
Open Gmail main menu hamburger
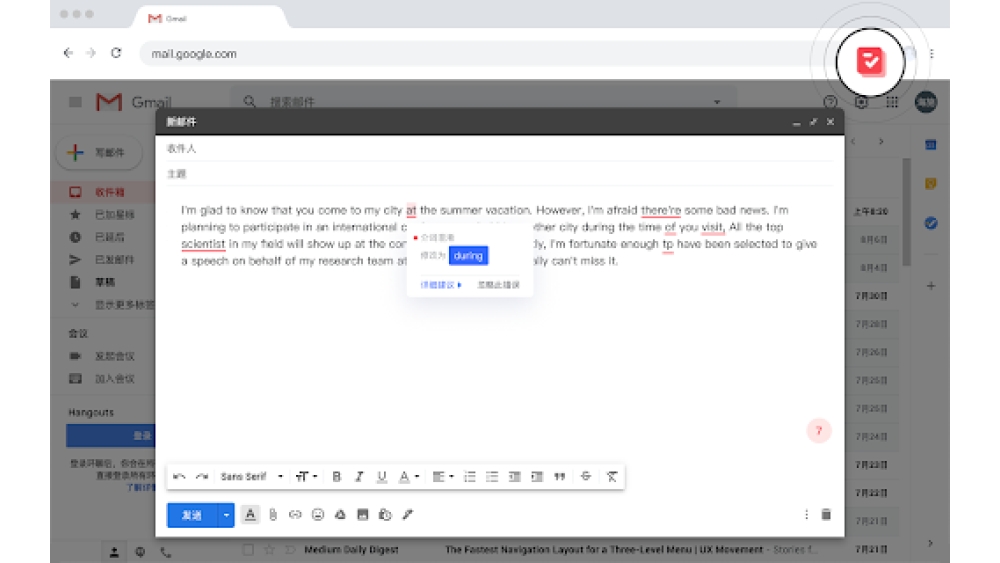point(75,101)
